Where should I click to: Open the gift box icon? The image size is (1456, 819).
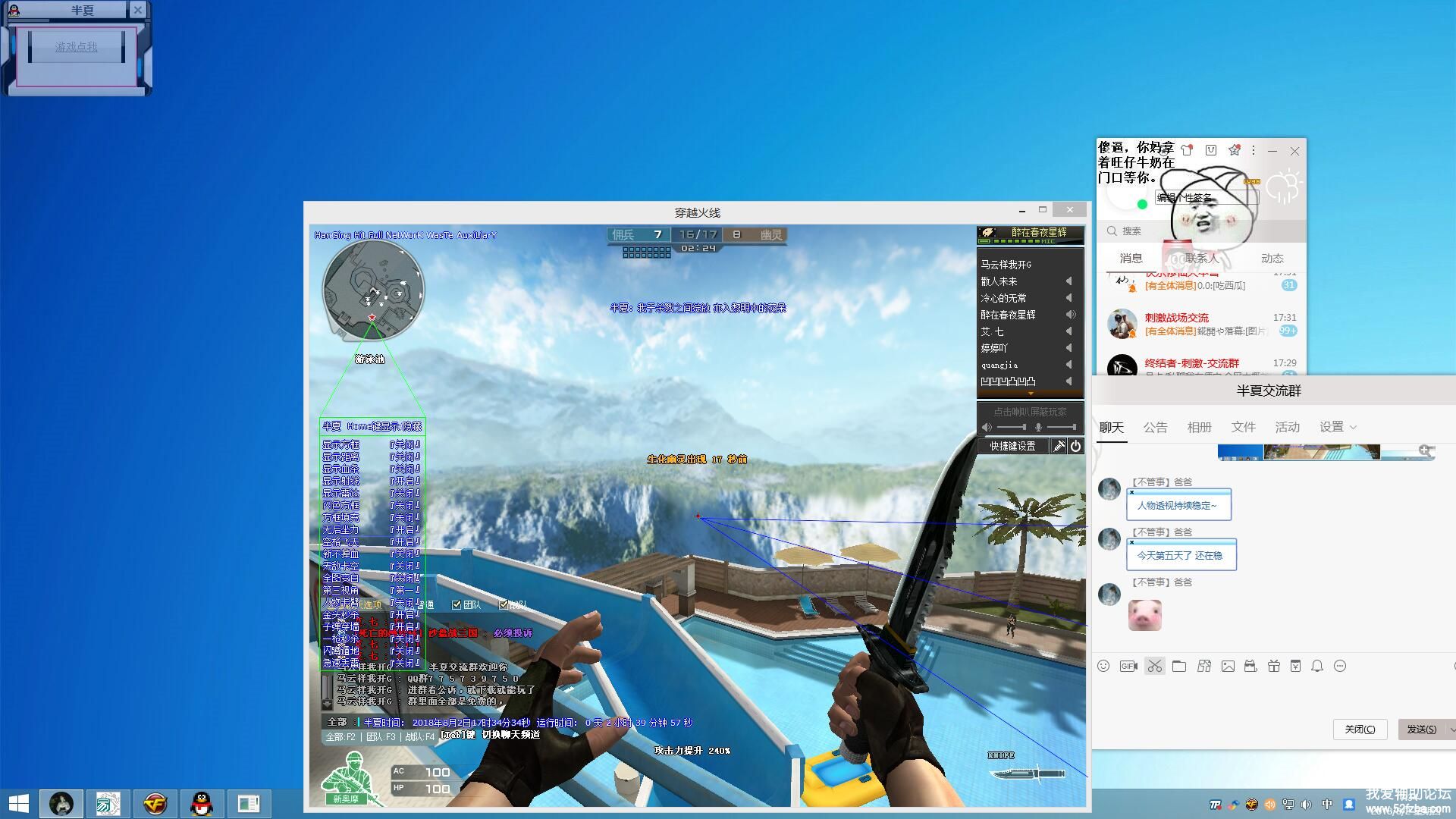1274,666
